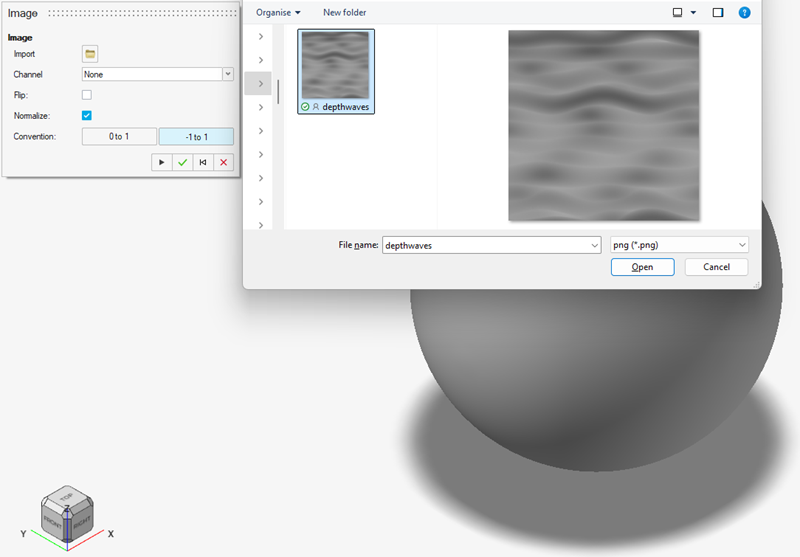This screenshot has width=800, height=557.
Task: Expand the second navigation tree chevron
Action: (x=261, y=60)
